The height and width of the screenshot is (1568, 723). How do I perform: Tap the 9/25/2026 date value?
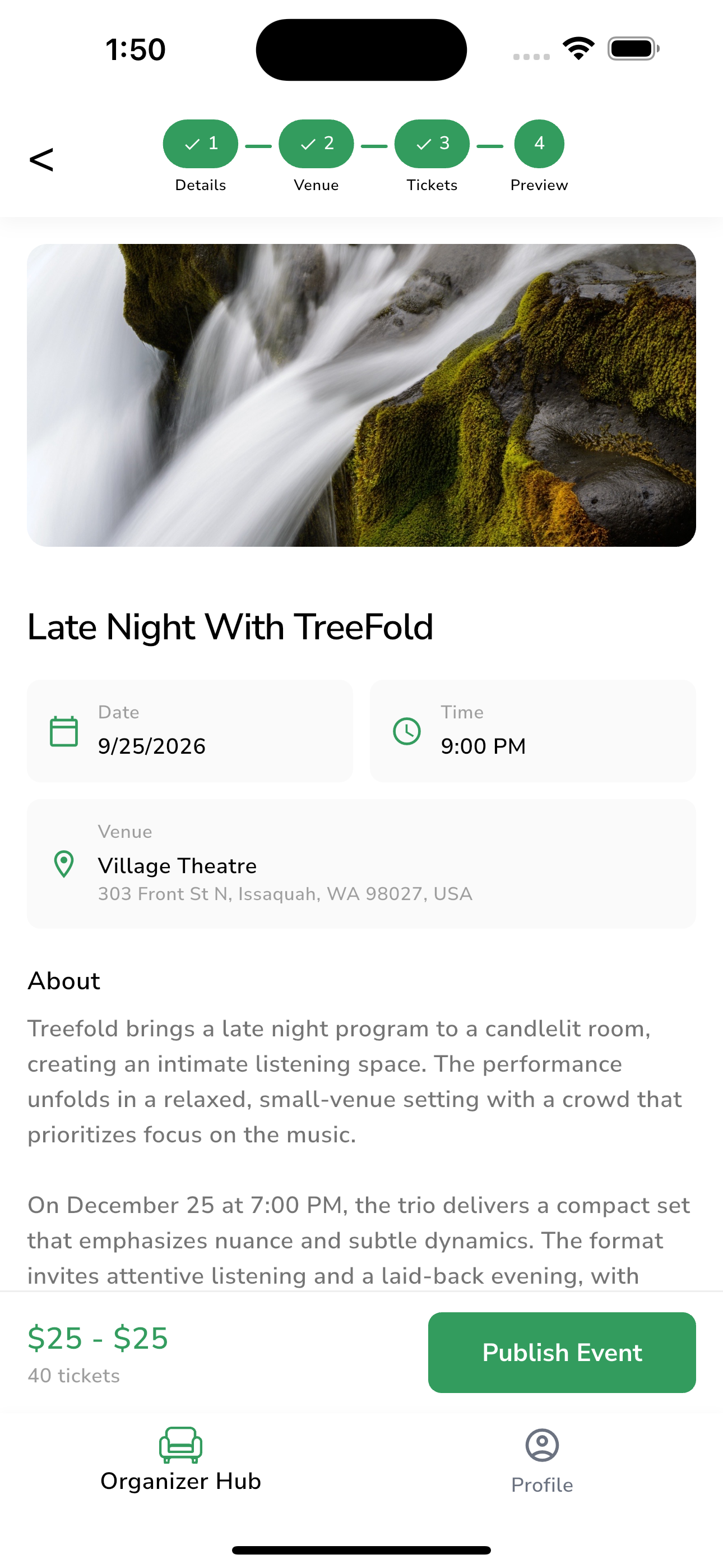pos(151,746)
